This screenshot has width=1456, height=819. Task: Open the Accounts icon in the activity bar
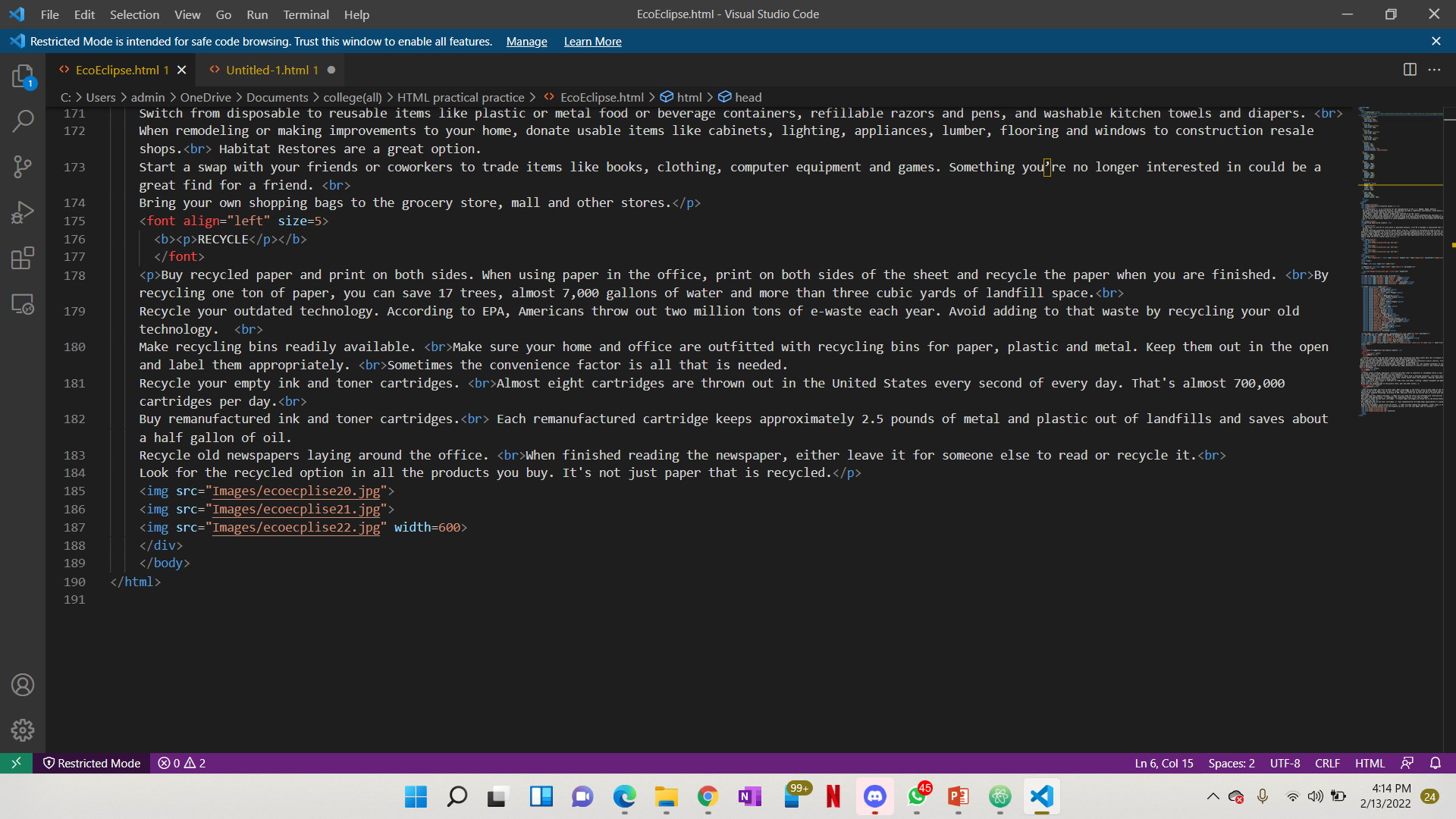(x=23, y=685)
